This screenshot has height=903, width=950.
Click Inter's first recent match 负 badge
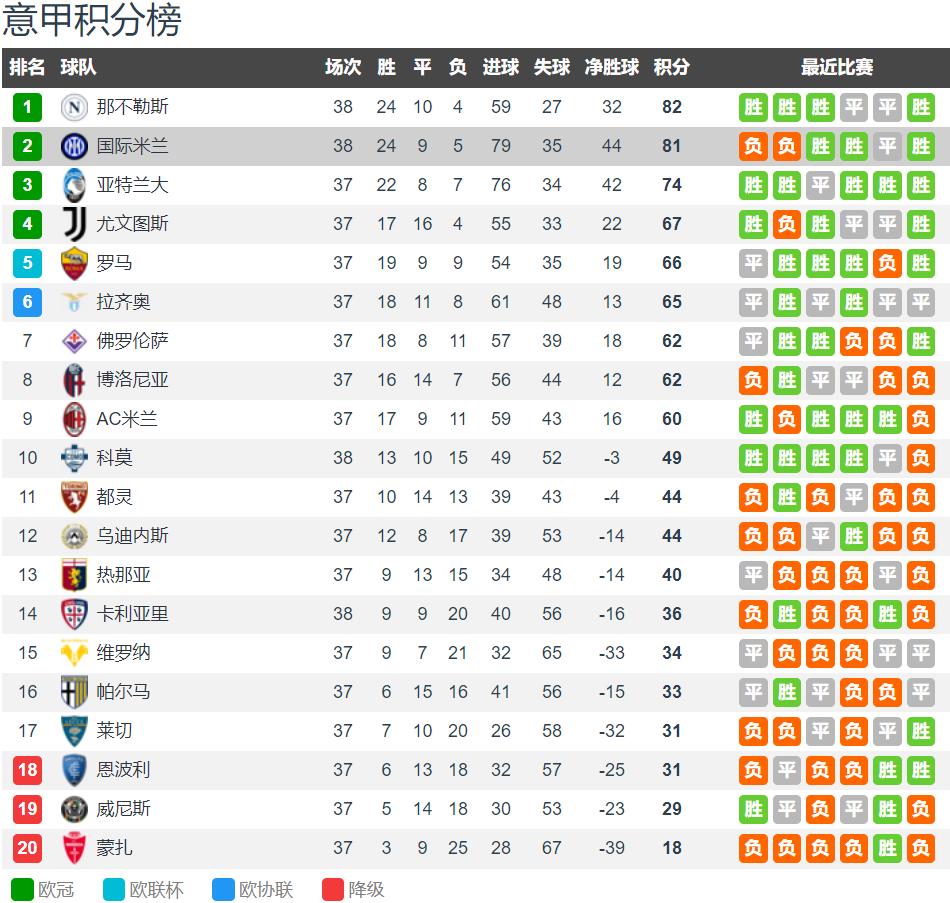click(x=753, y=146)
